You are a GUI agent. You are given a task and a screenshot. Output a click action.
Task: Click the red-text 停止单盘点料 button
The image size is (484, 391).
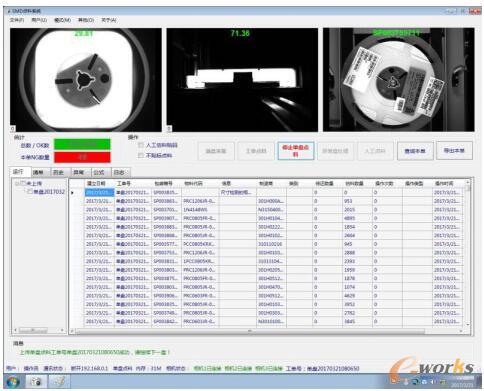pyautogui.click(x=295, y=151)
